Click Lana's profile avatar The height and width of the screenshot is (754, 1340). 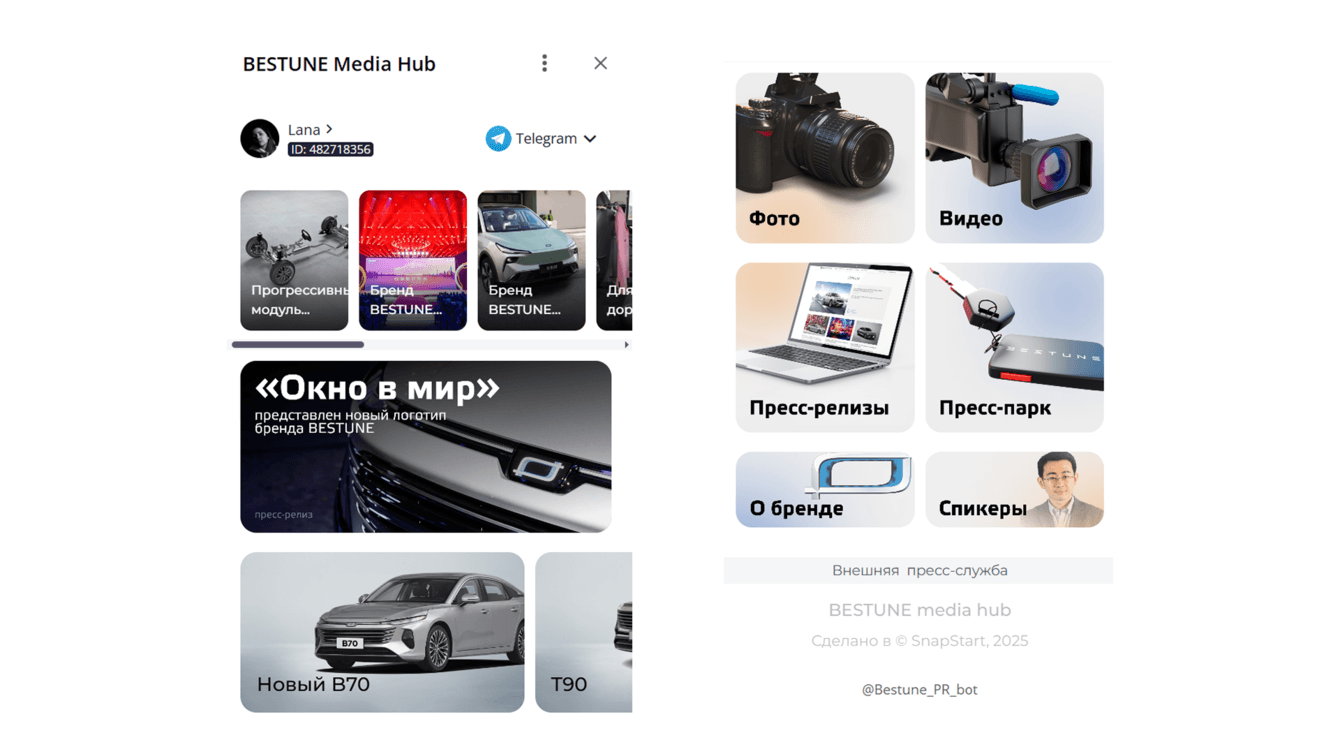pos(260,139)
